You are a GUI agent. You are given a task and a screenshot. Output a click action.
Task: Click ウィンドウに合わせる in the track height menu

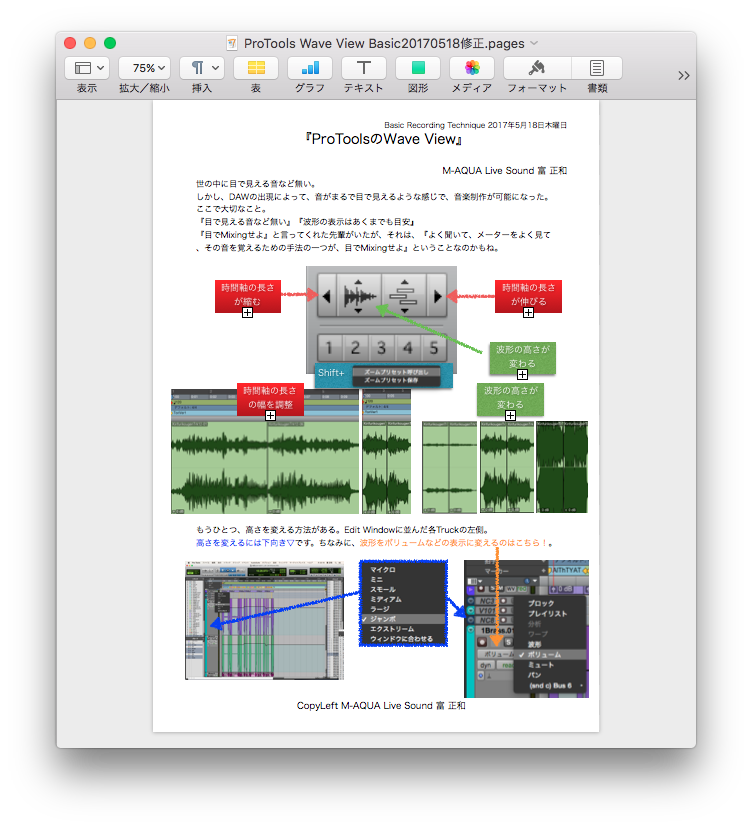(401, 639)
